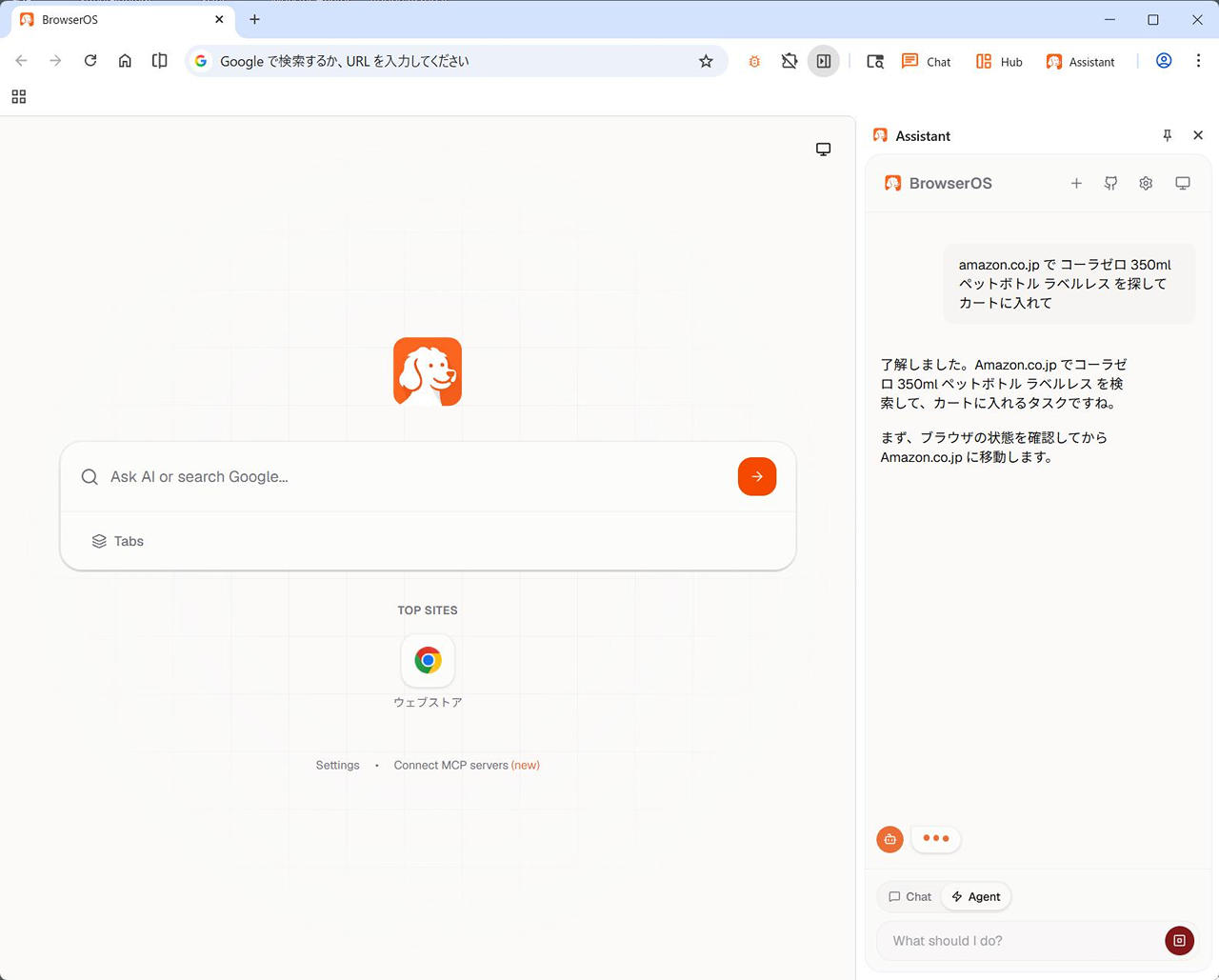Stop the running agent task

coord(1179,940)
